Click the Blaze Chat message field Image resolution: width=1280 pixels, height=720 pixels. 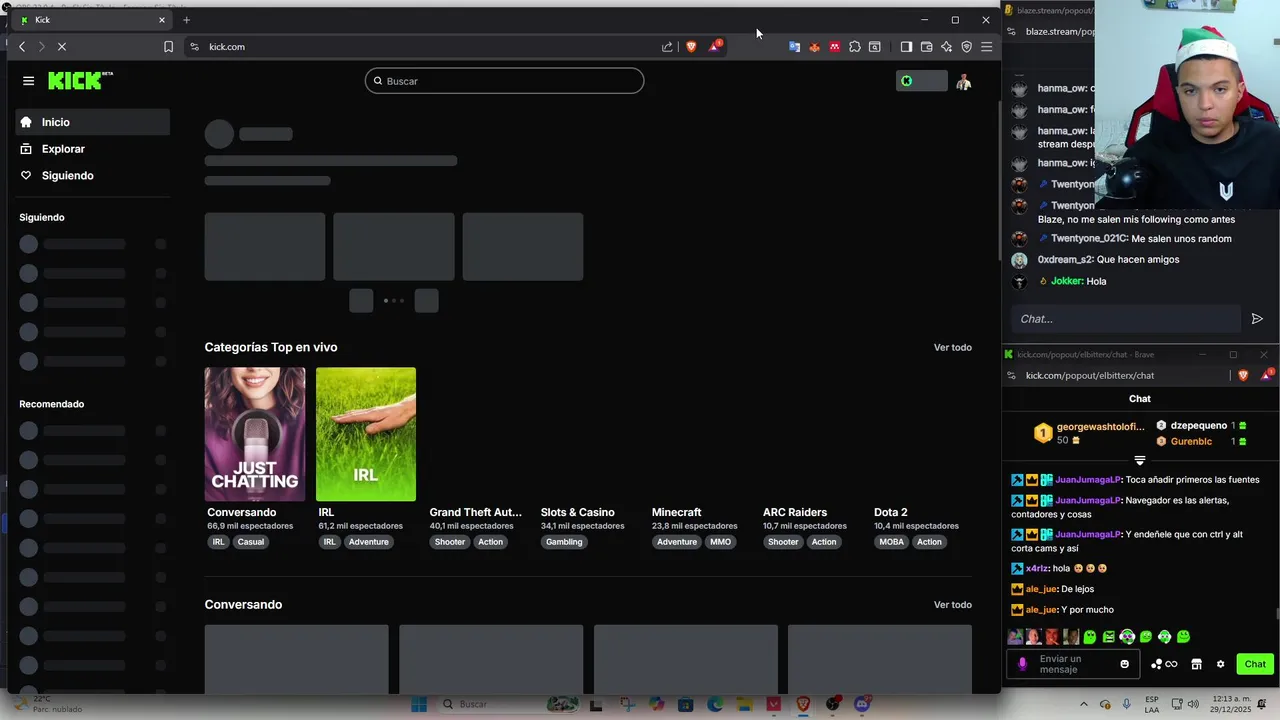click(x=1125, y=319)
